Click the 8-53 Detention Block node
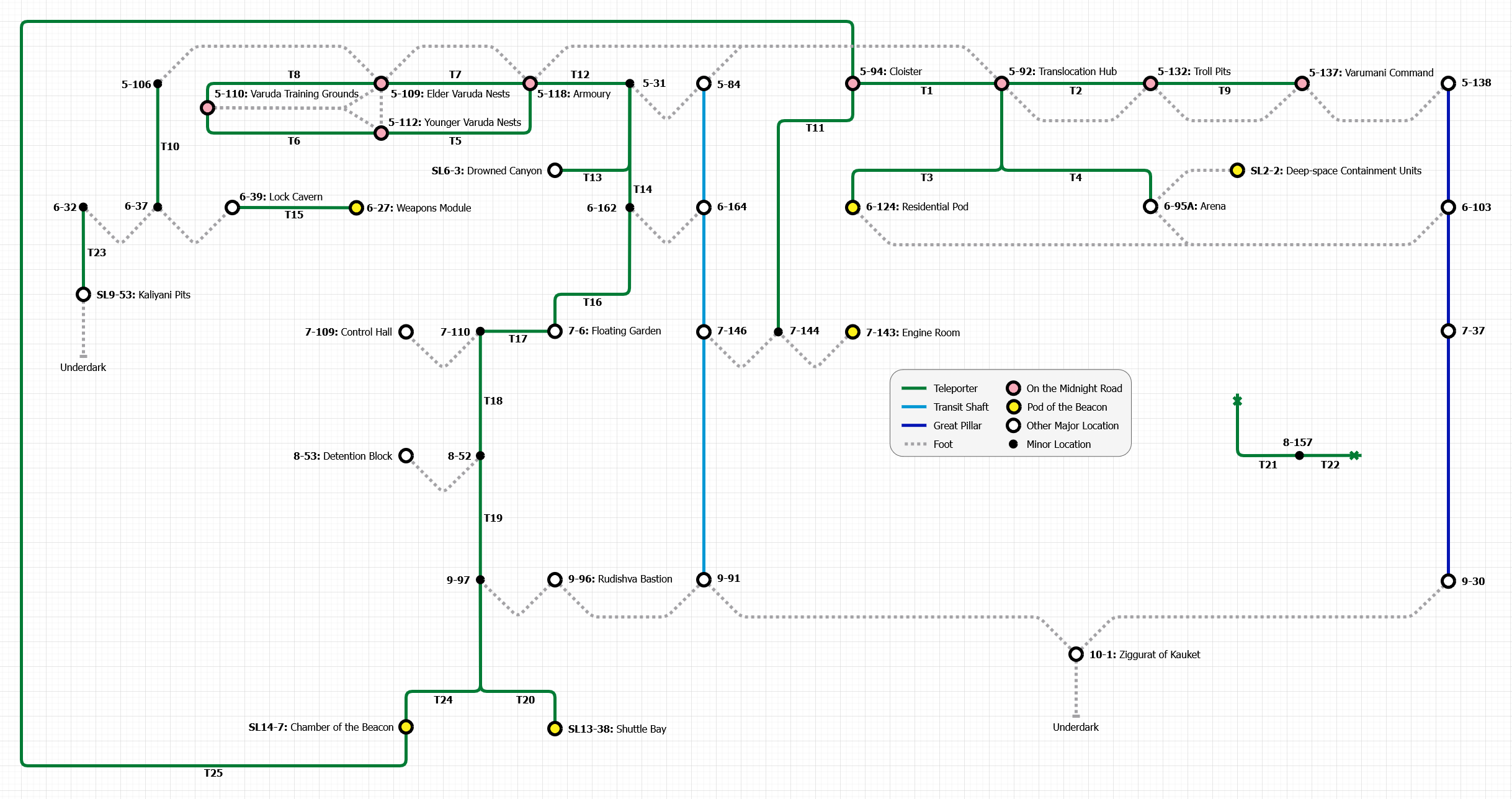1512x799 pixels. pos(406,455)
